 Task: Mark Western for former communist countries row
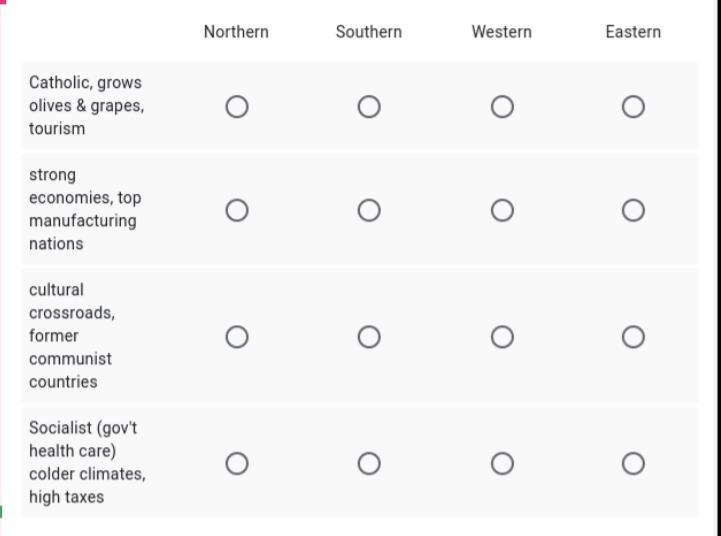coord(502,337)
